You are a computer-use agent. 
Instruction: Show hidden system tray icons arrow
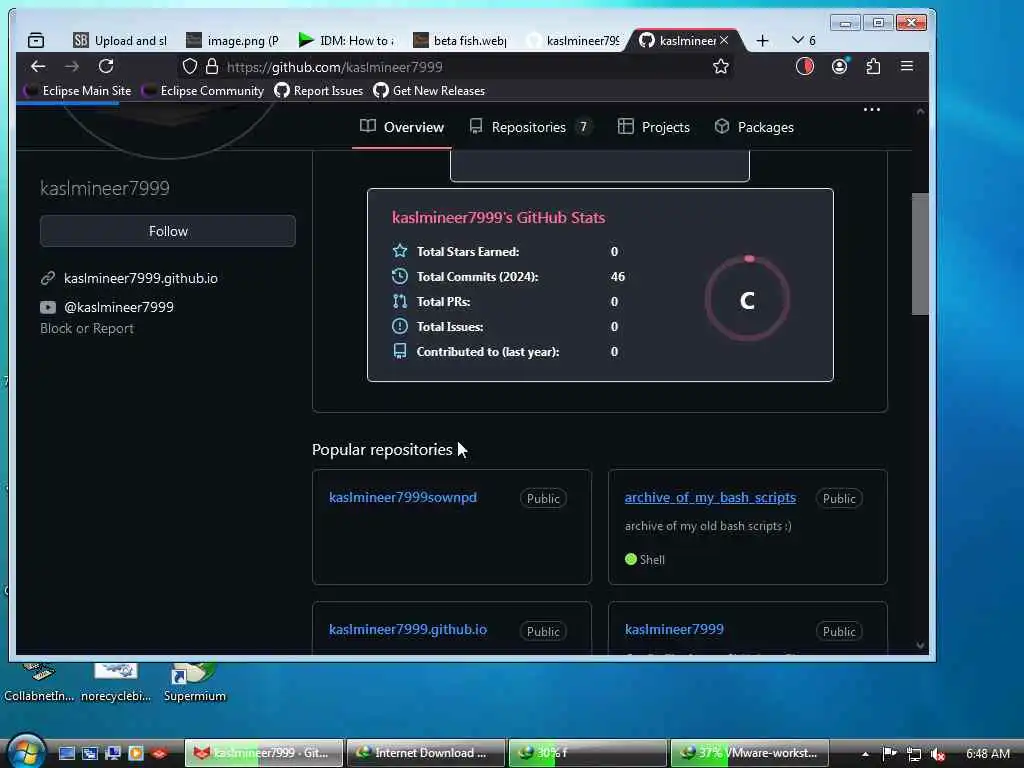(865, 754)
